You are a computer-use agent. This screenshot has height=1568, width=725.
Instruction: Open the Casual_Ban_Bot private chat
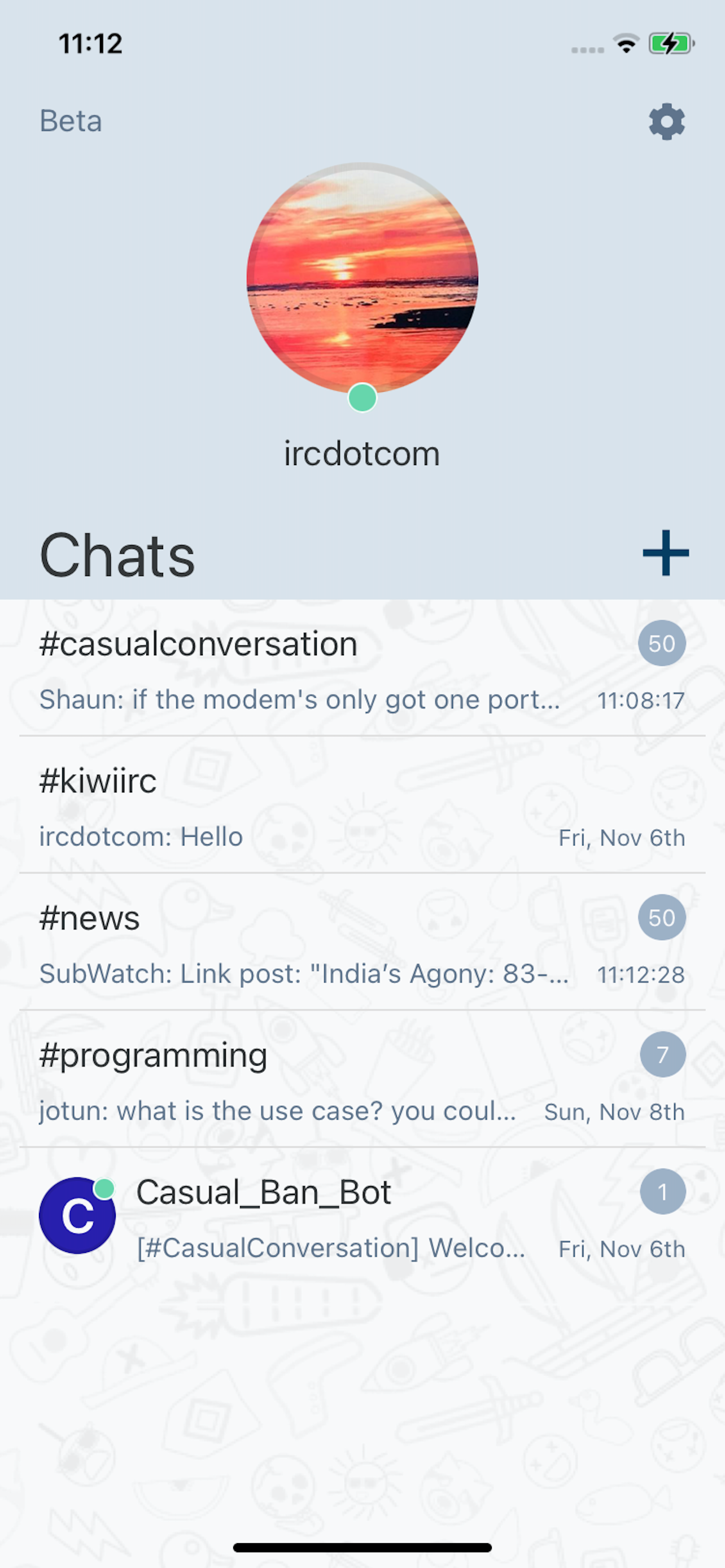(x=362, y=1216)
